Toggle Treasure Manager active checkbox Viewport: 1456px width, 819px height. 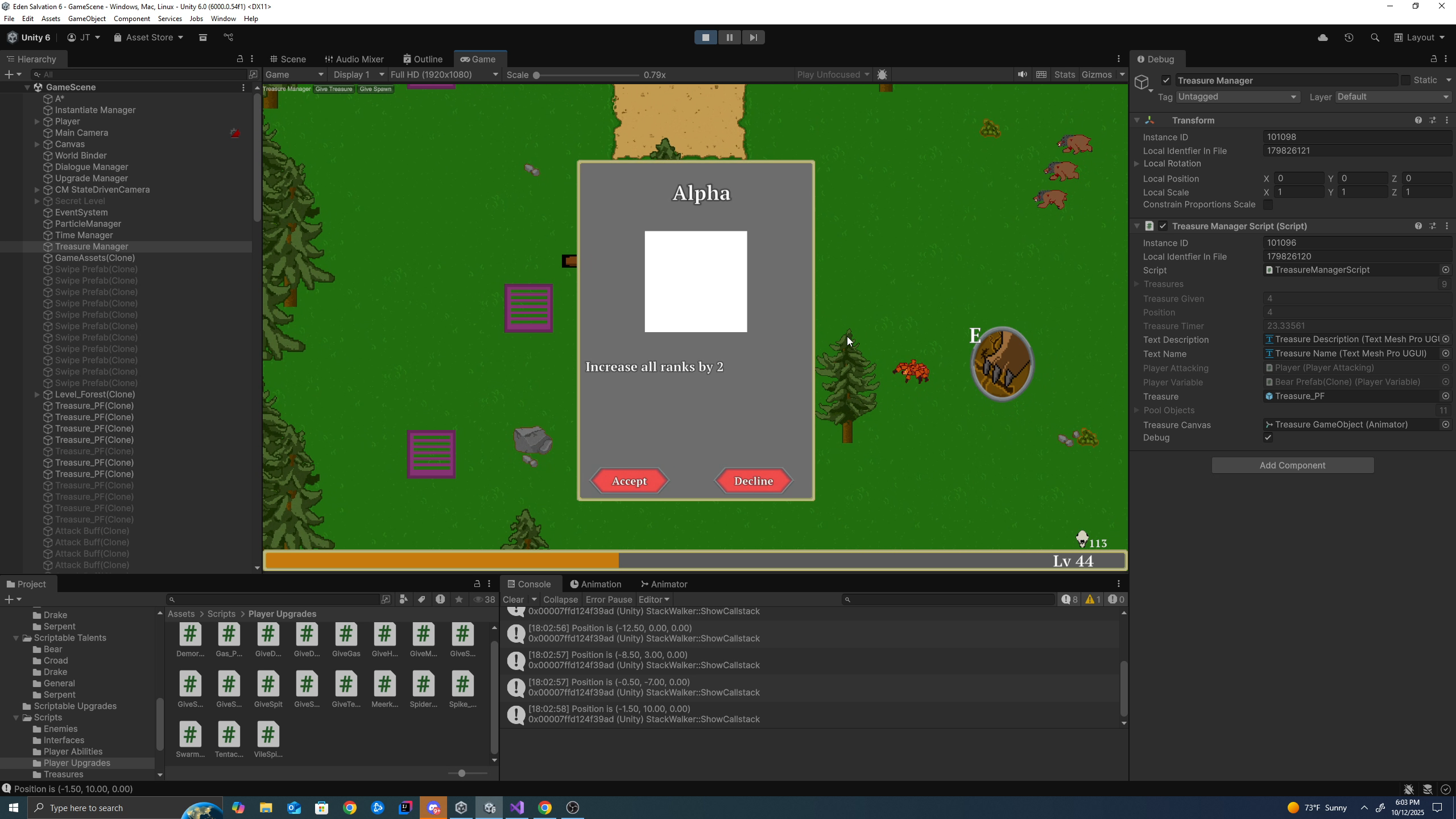(1166, 80)
